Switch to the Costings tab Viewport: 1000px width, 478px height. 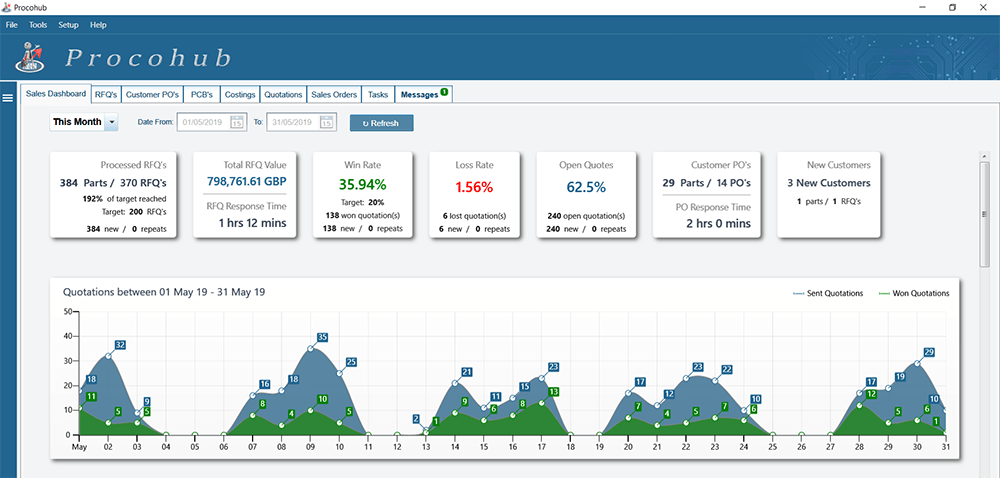click(240, 94)
